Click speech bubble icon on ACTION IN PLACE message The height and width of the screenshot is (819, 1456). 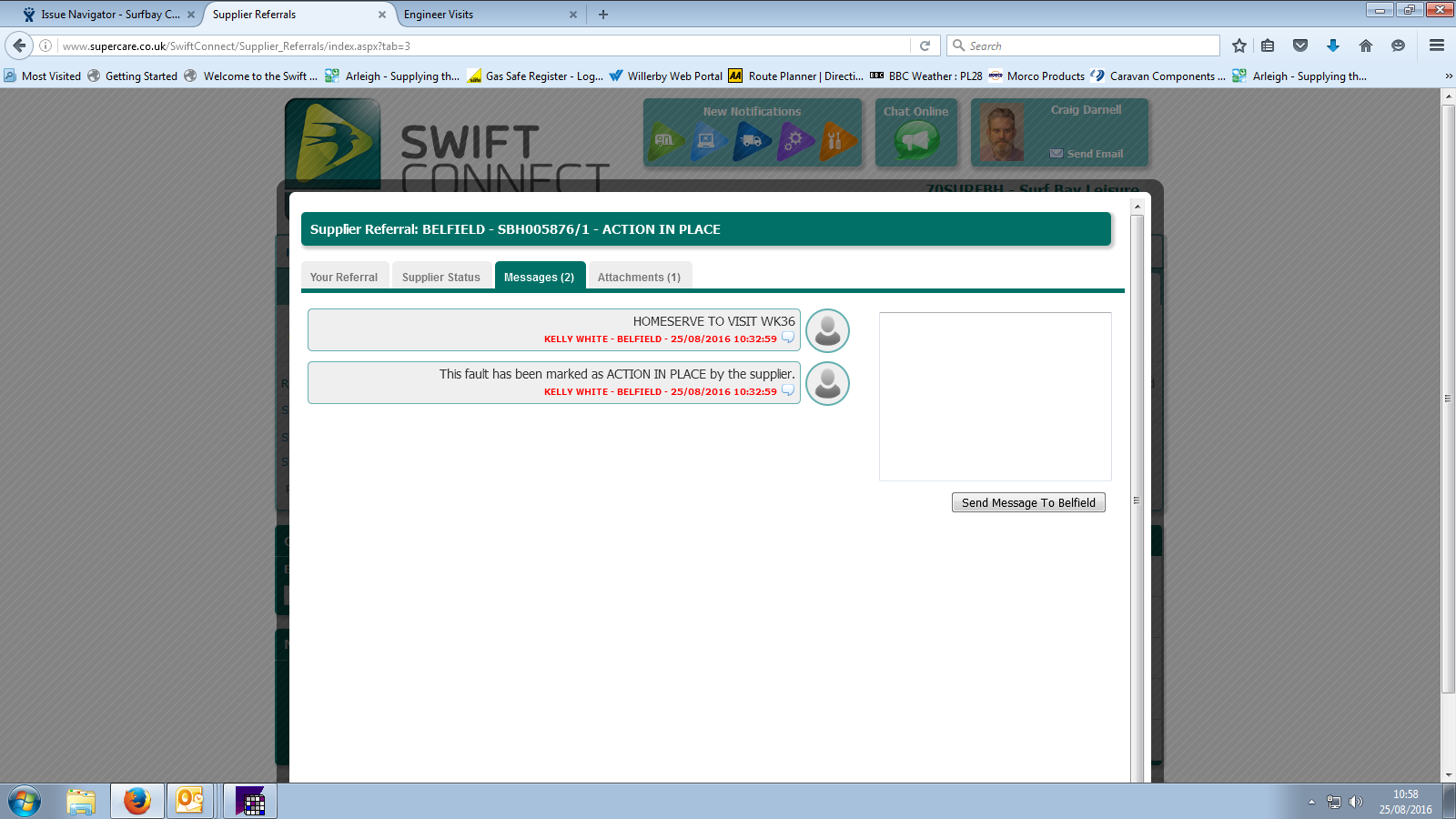(788, 390)
